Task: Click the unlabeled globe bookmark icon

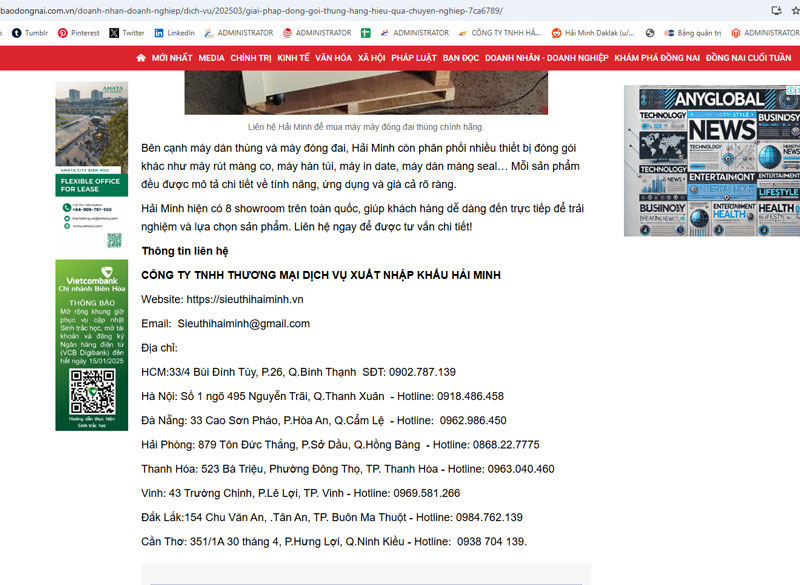Action: coord(650,33)
